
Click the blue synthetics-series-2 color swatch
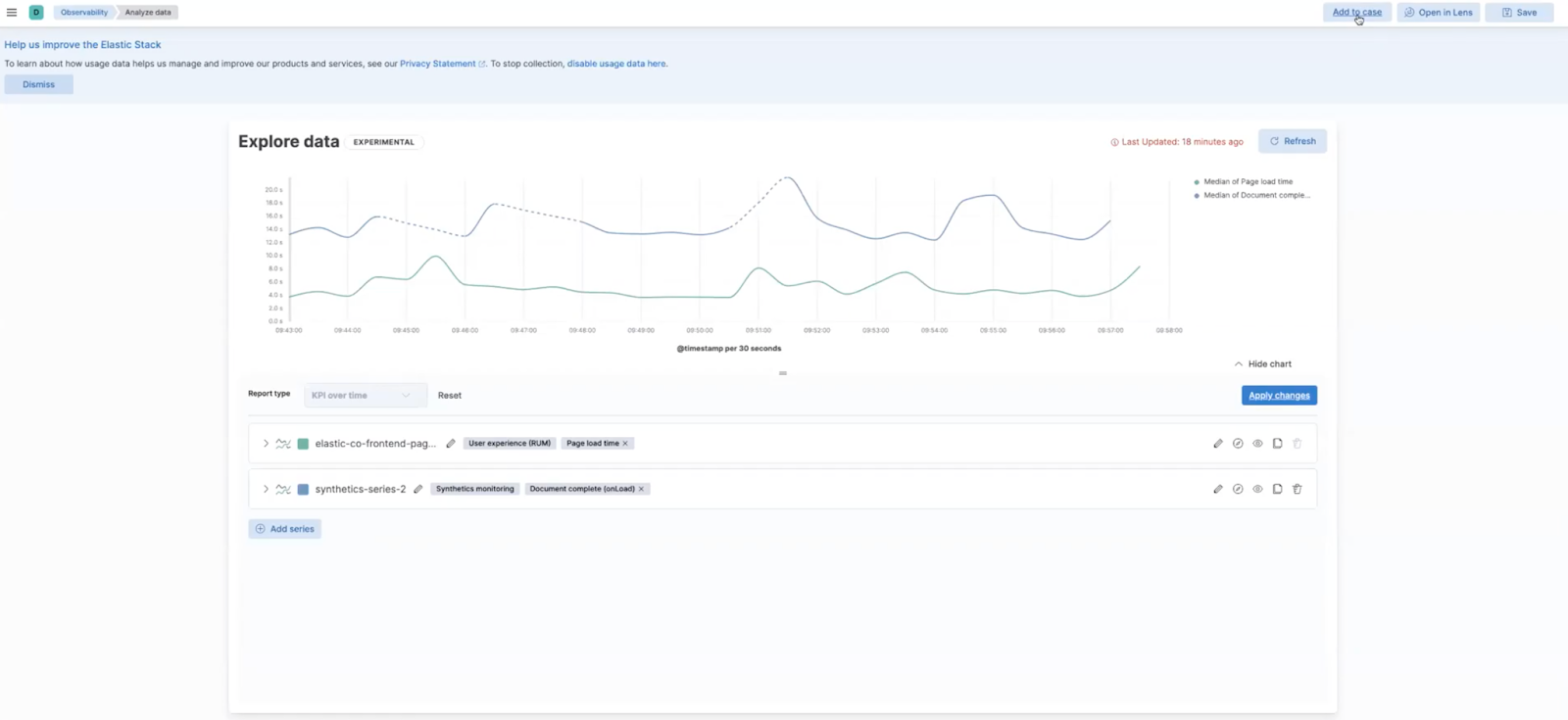click(303, 489)
